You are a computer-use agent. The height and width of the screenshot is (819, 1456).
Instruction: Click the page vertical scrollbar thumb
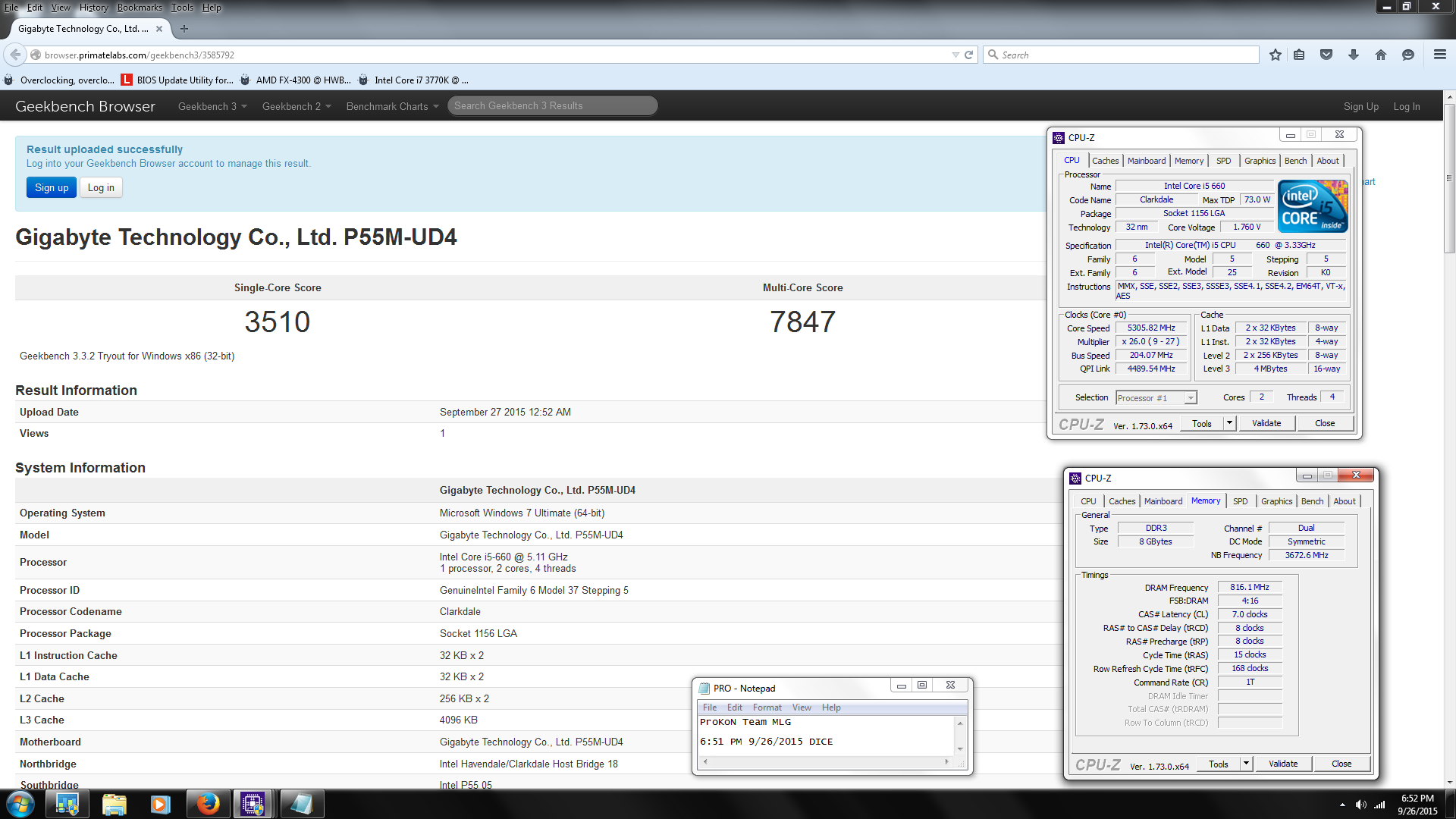[1449, 178]
